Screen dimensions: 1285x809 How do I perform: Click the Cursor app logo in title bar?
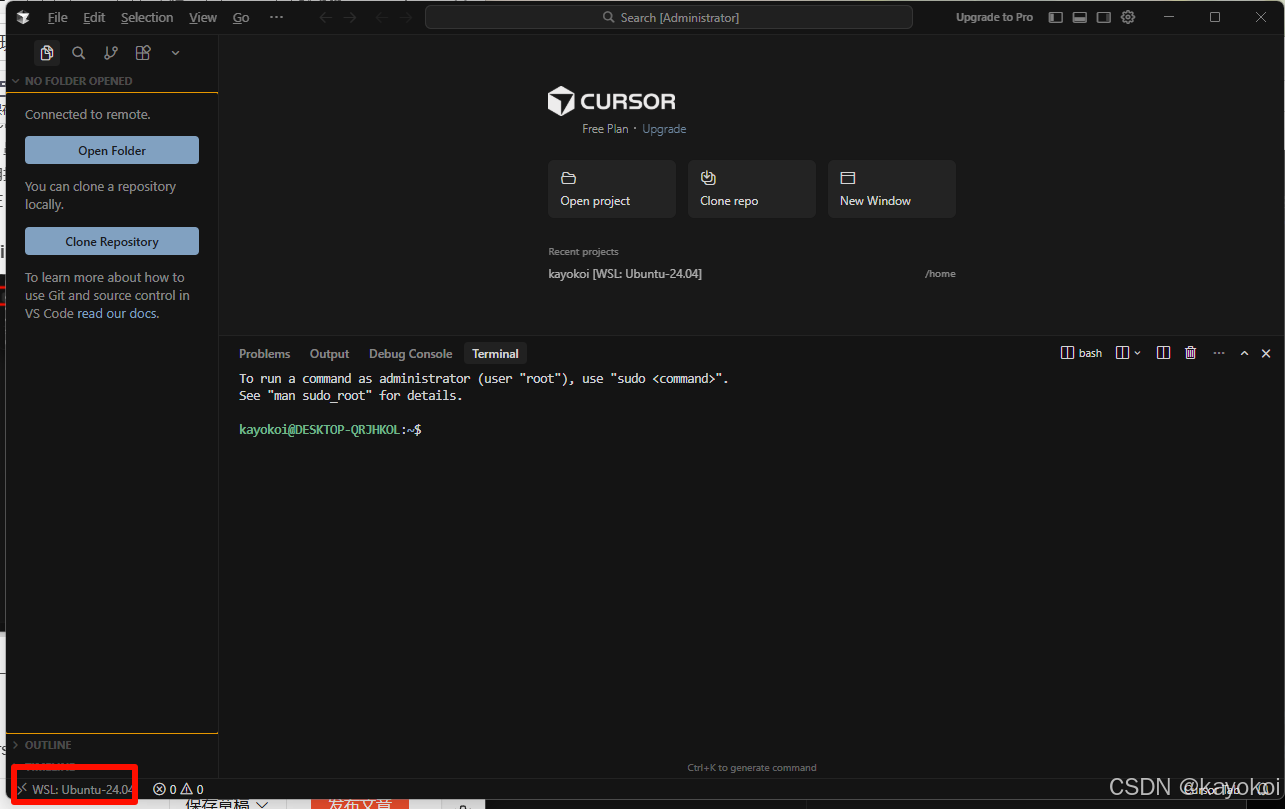point(23,17)
